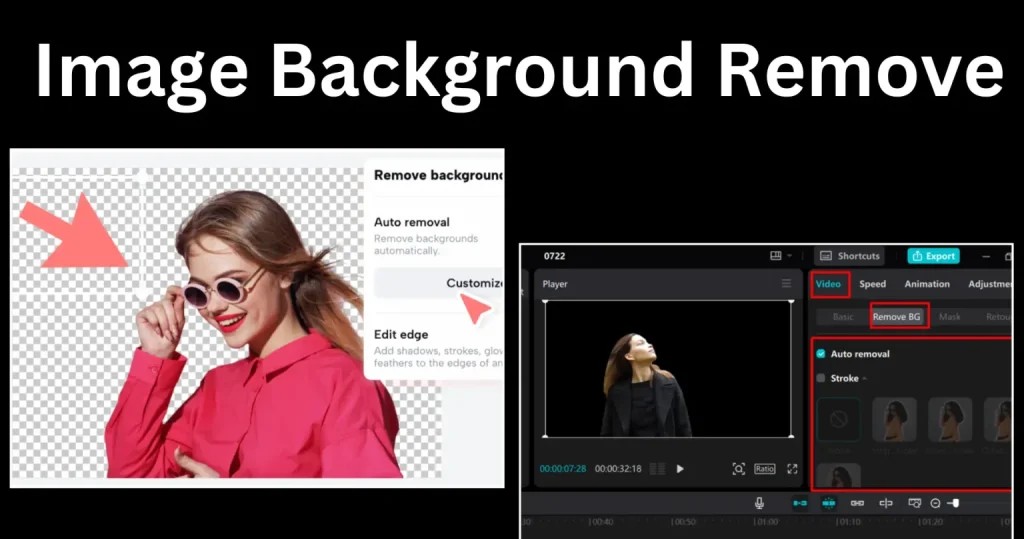
Task: Click the timeline zoom slider handle
Action: (x=955, y=503)
